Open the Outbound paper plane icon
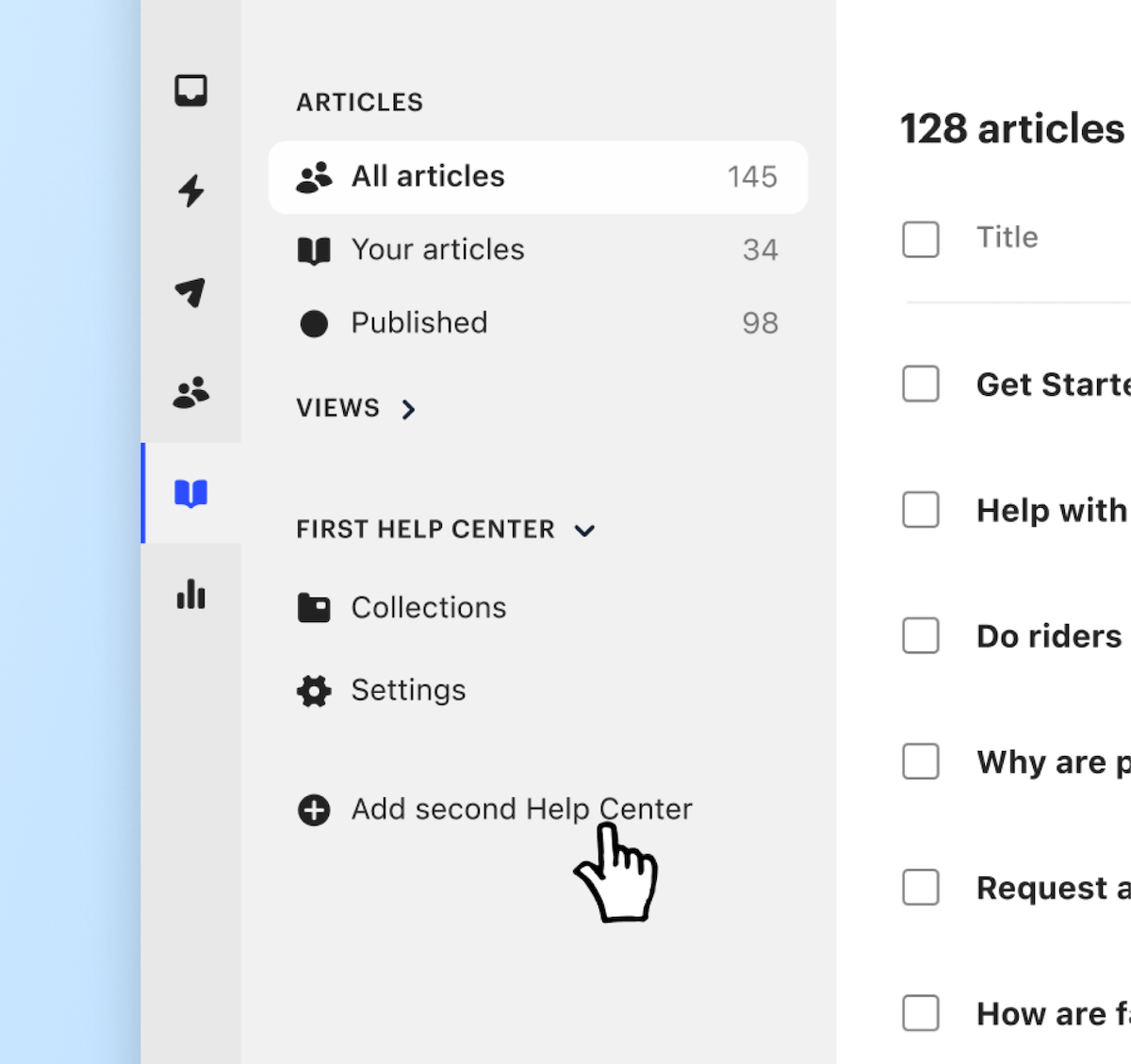The image size is (1131, 1064). pos(191,292)
